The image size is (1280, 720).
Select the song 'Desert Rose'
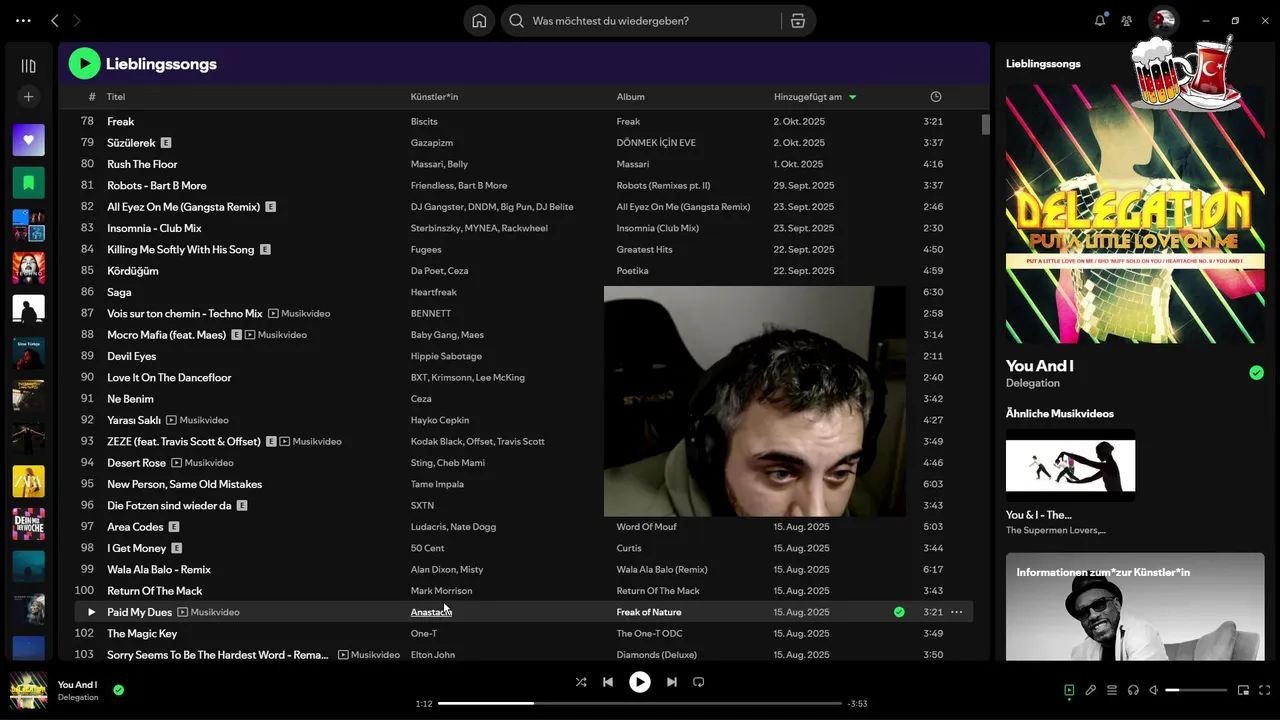pos(136,463)
